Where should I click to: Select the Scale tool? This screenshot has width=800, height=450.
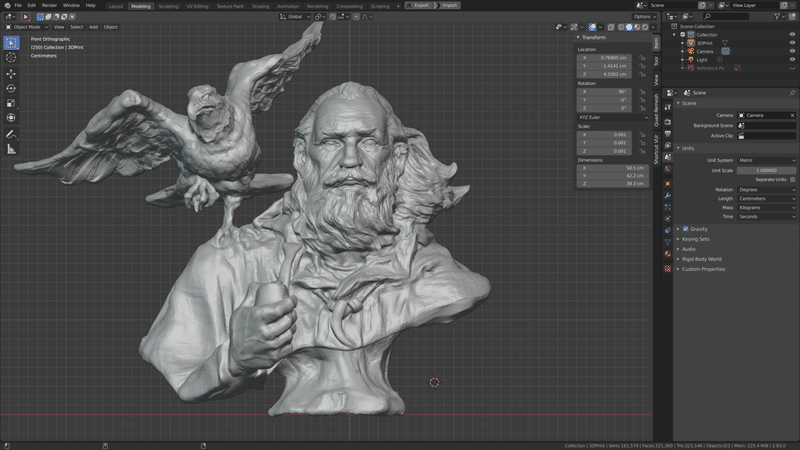point(11,103)
